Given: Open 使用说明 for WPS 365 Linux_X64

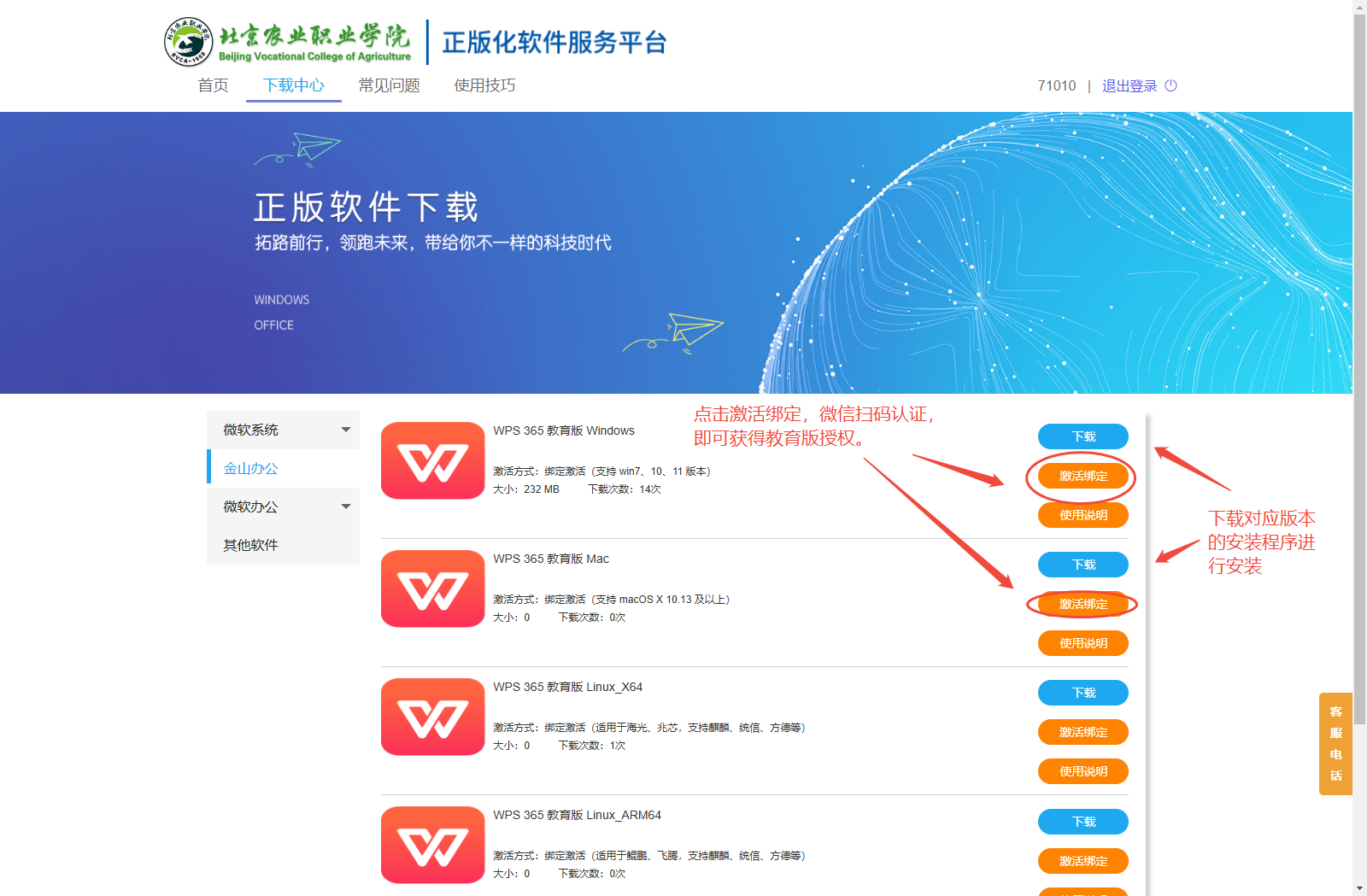Looking at the screenshot, I should 1082,771.
